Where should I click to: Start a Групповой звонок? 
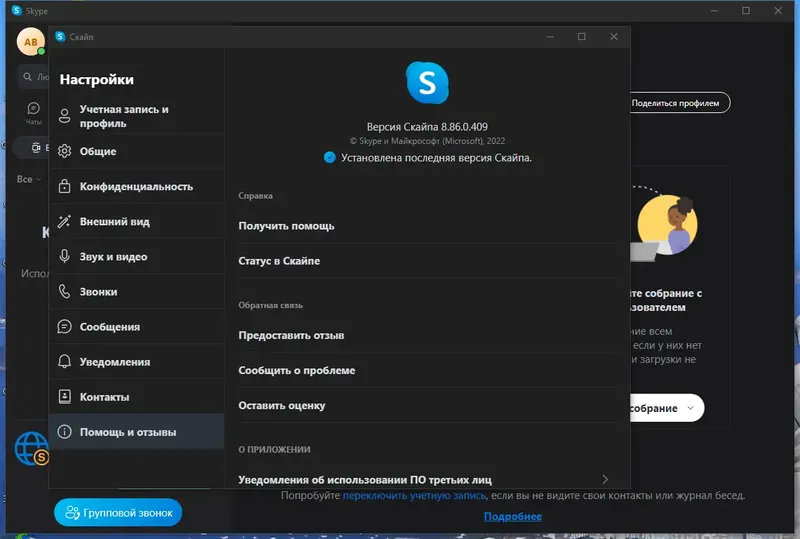point(118,512)
